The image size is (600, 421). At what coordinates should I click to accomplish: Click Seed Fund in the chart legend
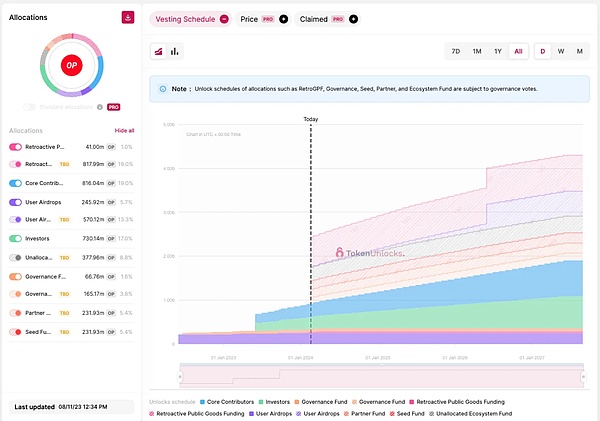409,412
